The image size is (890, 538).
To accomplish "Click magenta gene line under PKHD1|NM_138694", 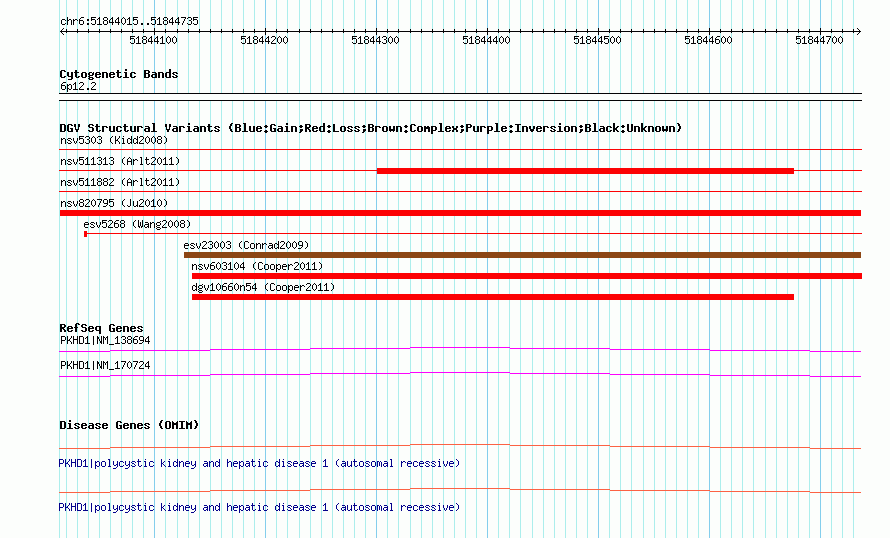I will click(460, 348).
